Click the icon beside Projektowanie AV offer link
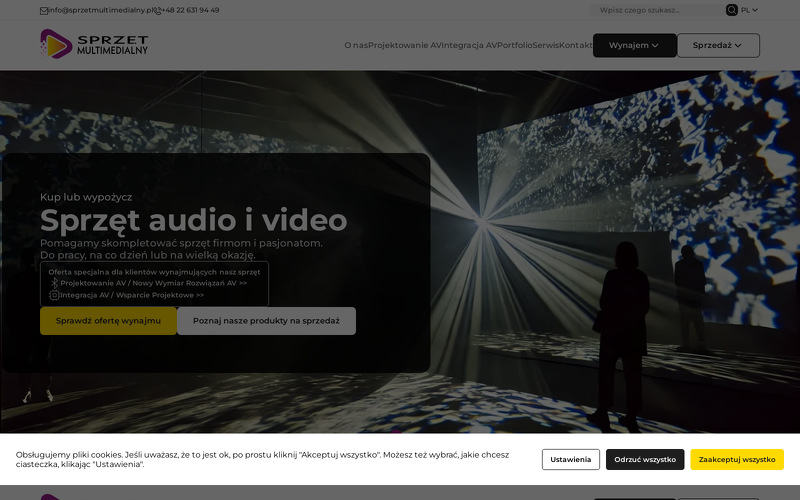 pos(54,283)
